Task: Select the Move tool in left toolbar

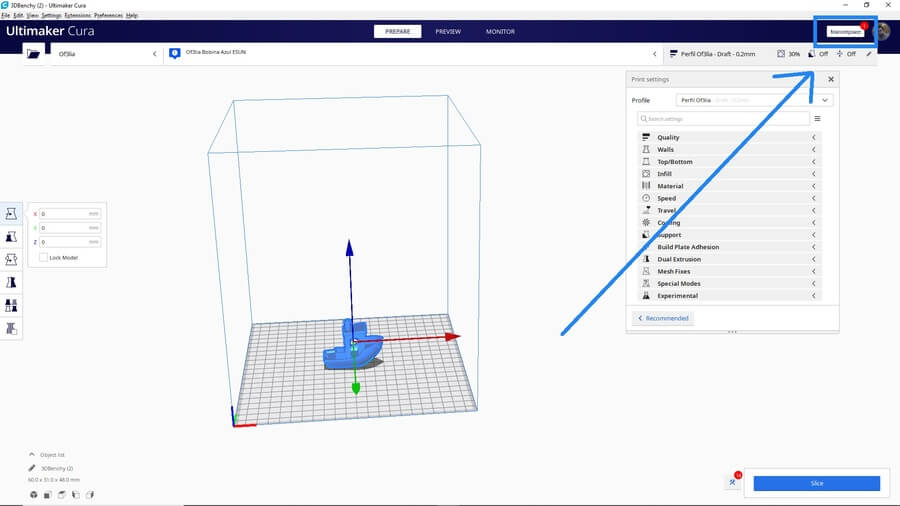Action: 11,213
